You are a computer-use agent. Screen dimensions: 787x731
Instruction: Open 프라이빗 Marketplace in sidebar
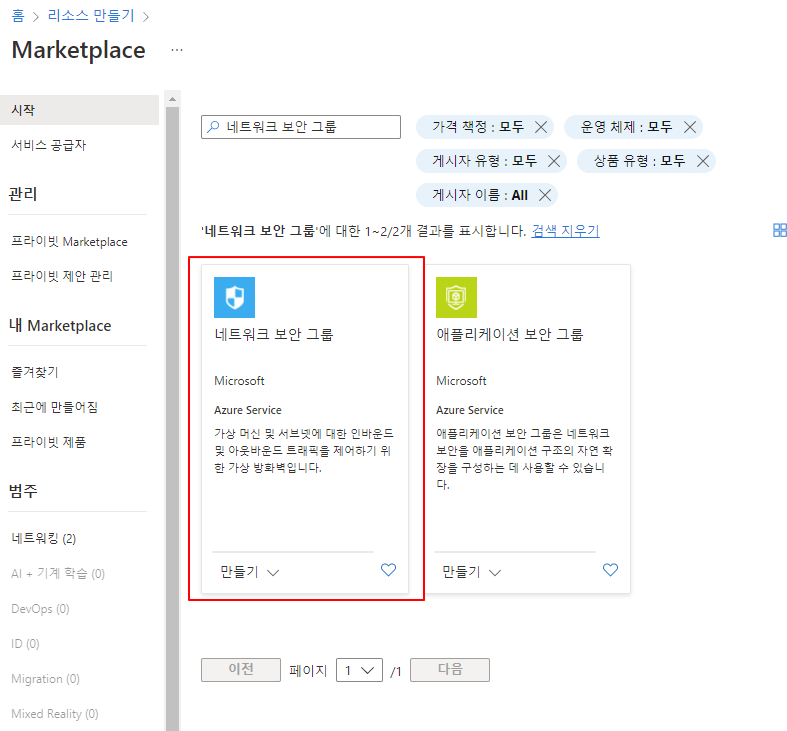pos(69,241)
